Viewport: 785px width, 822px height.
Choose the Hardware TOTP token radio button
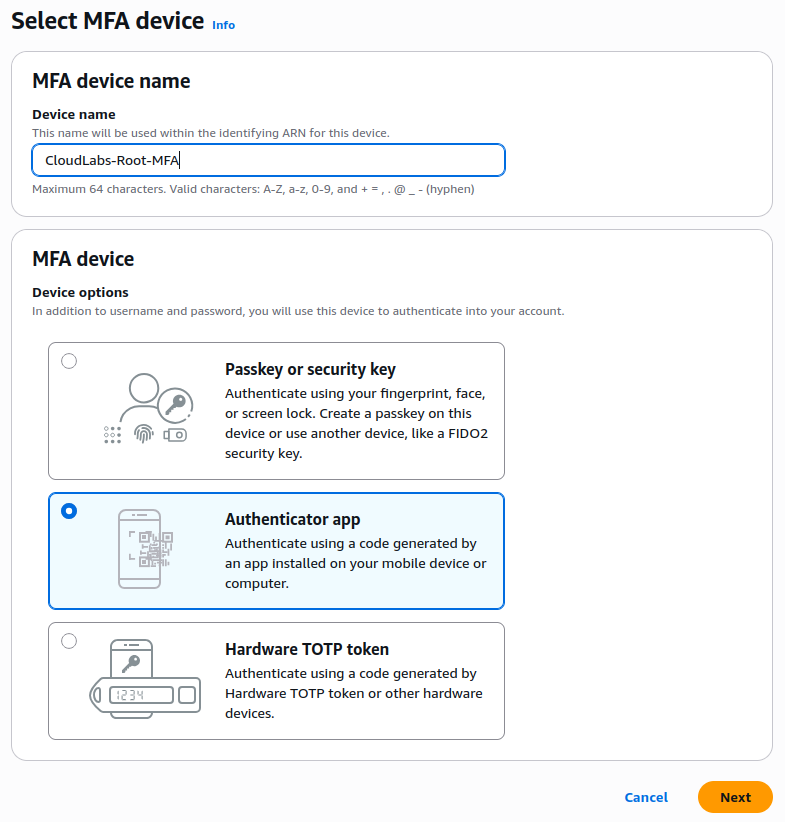click(69, 641)
